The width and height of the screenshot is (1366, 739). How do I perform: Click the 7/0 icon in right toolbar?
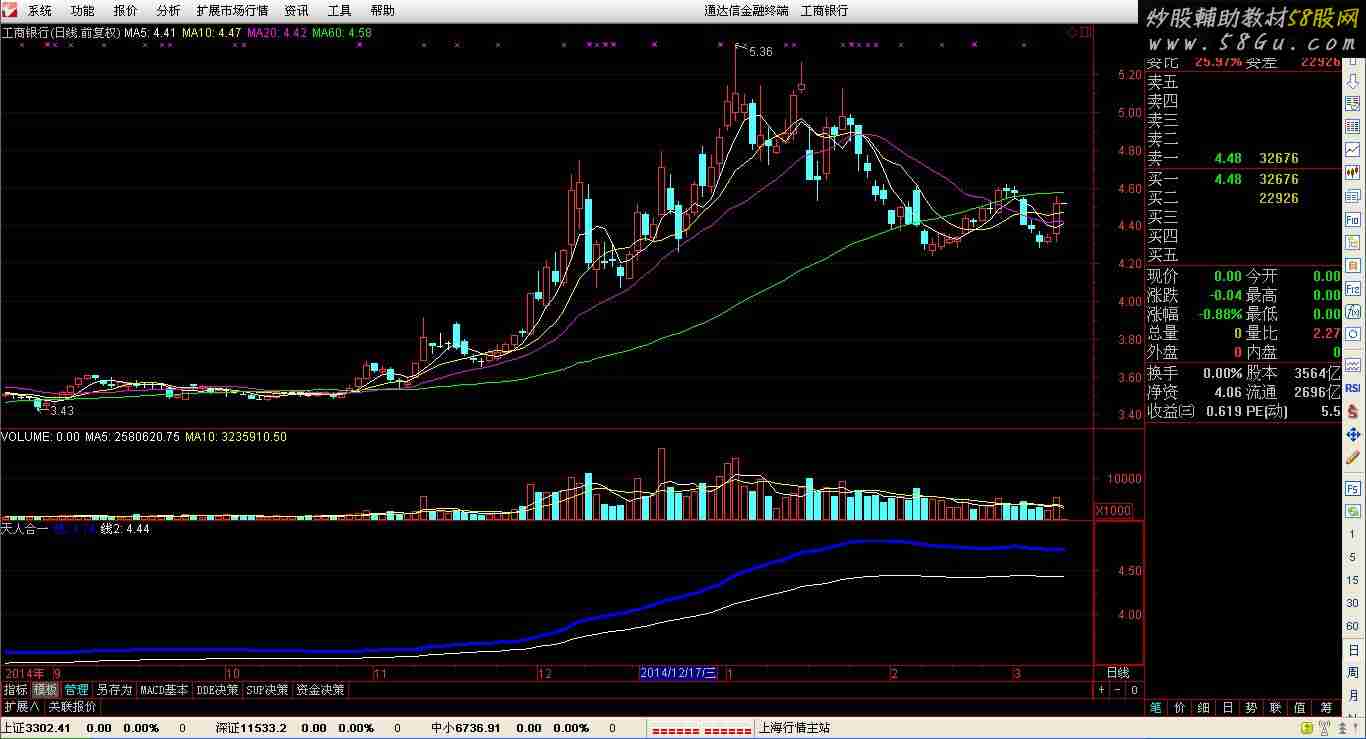(x=1352, y=312)
